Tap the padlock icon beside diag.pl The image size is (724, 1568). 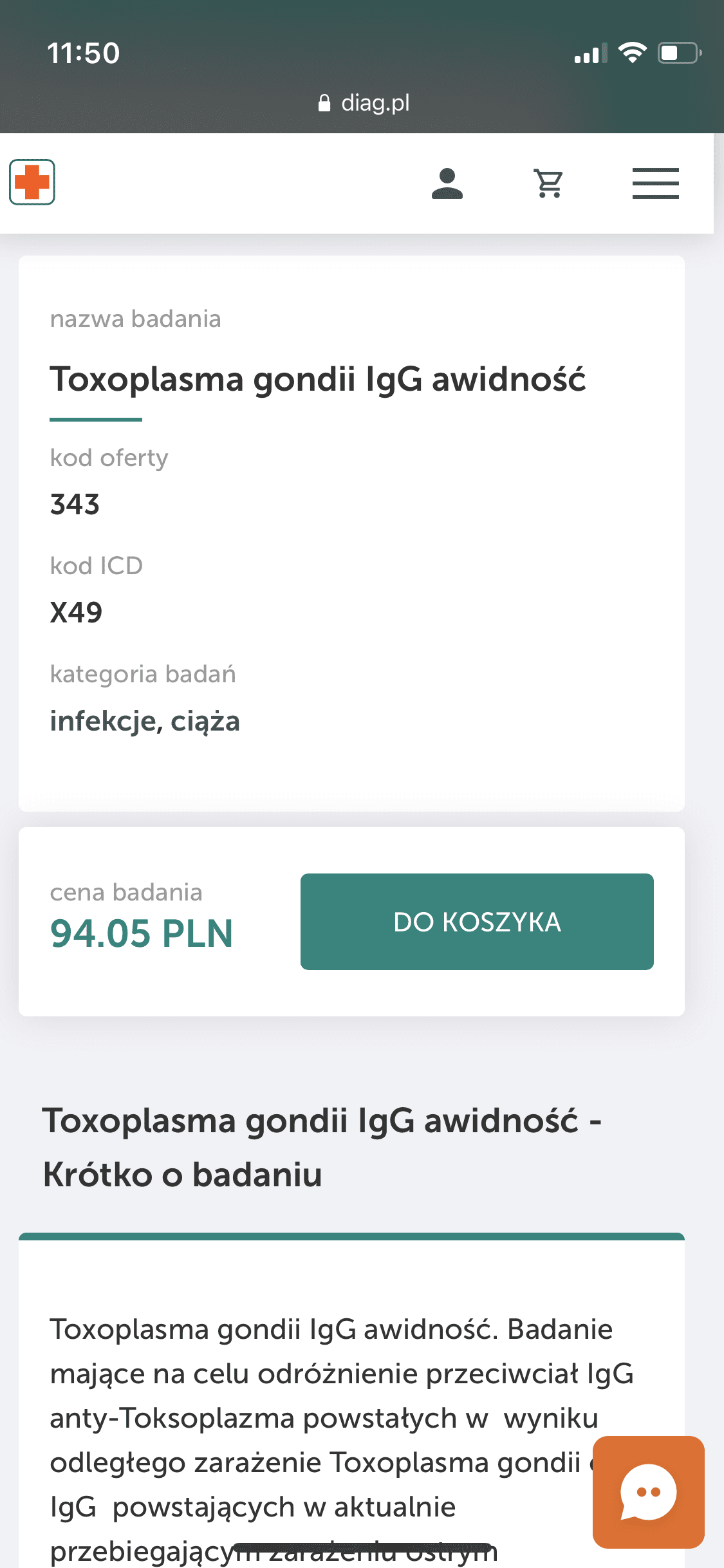pyautogui.click(x=324, y=103)
